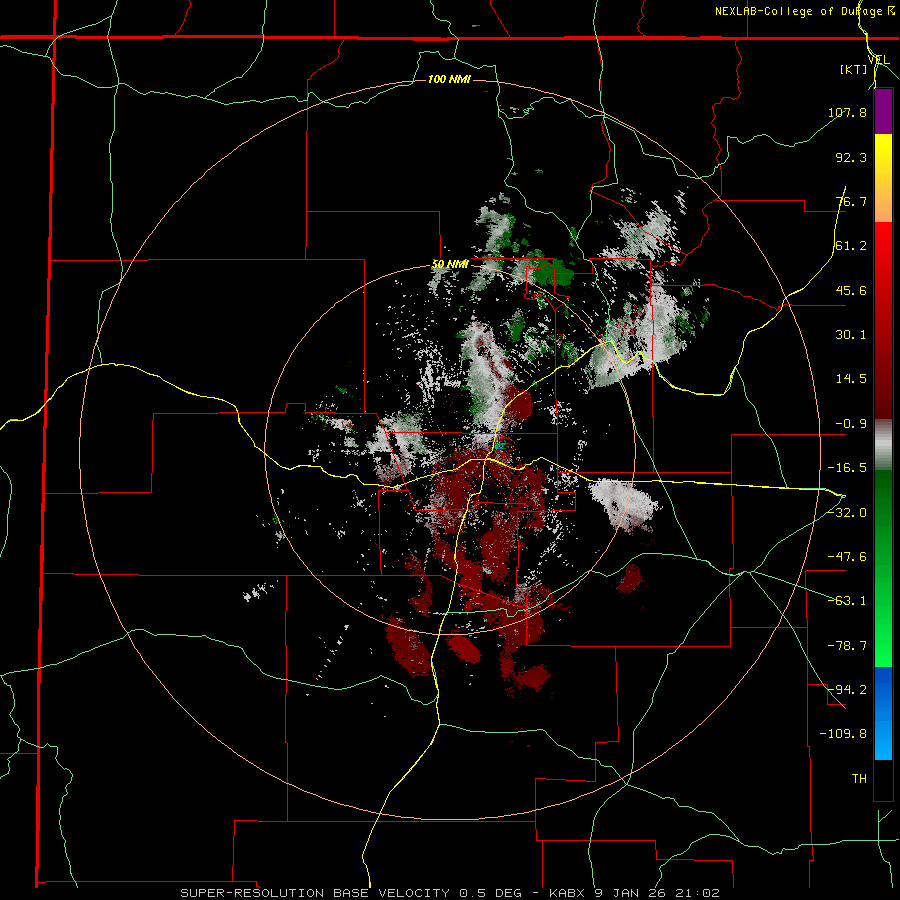900x900 pixels.
Task: Select the 45.6 scale value
Action: point(851,290)
